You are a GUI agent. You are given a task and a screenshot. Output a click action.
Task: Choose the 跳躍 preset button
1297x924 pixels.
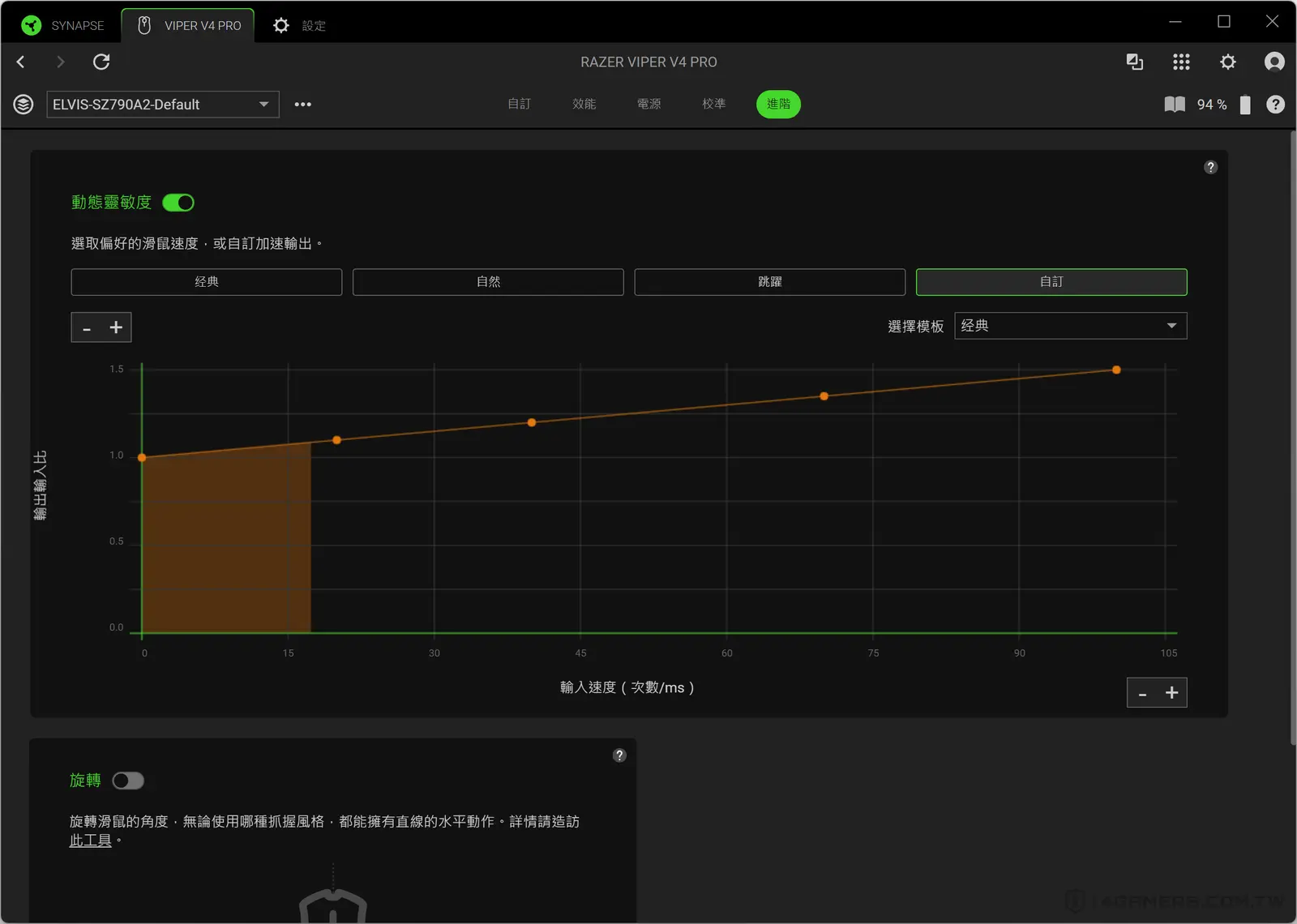click(770, 282)
